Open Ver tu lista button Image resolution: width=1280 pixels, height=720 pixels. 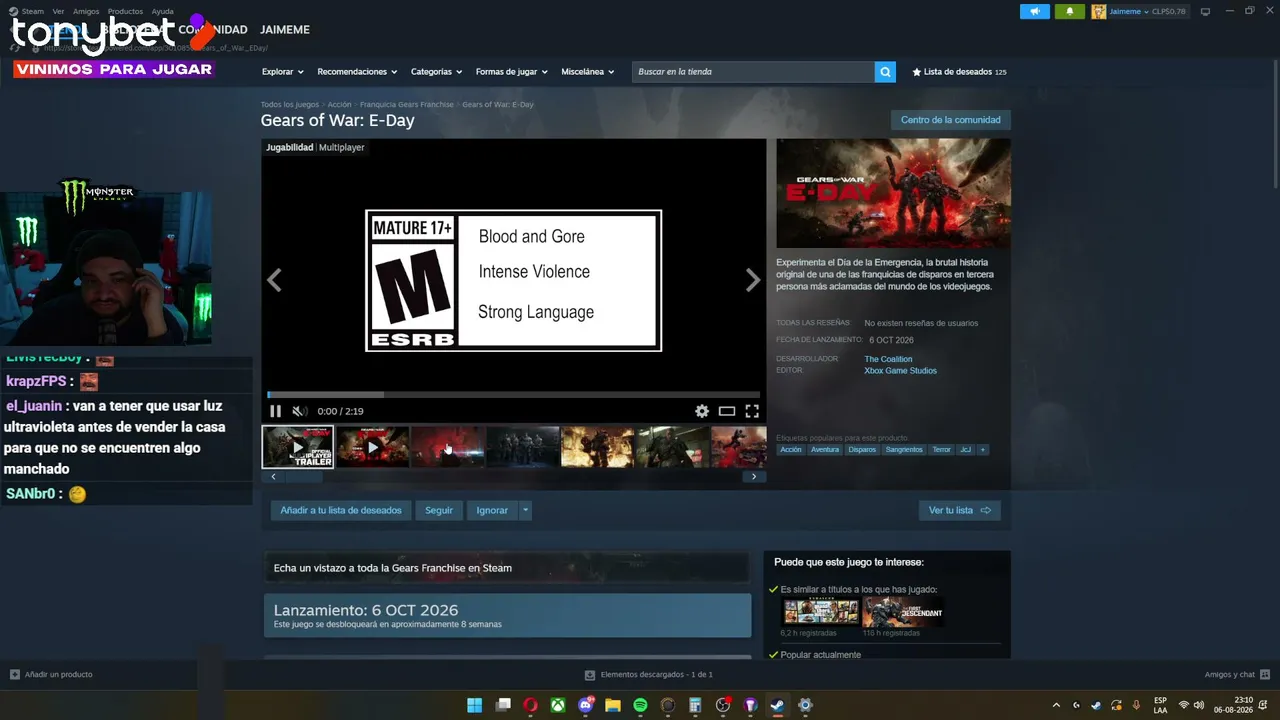tap(960, 510)
